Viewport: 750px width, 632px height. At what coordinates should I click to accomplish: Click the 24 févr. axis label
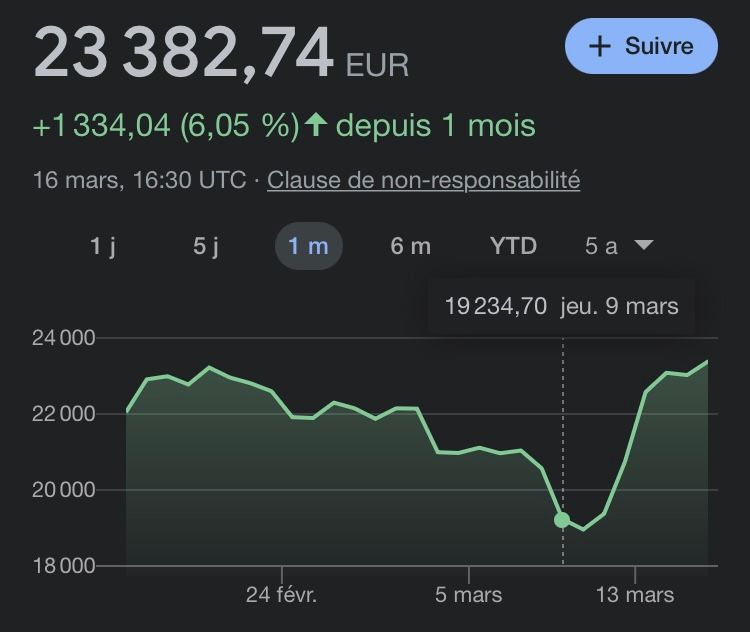click(281, 595)
